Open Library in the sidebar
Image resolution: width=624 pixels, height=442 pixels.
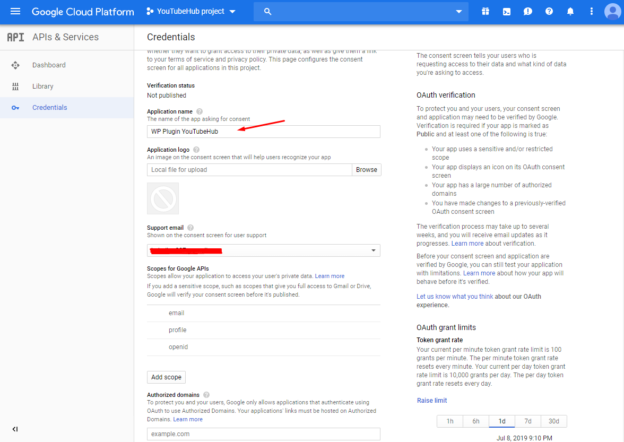(44, 86)
